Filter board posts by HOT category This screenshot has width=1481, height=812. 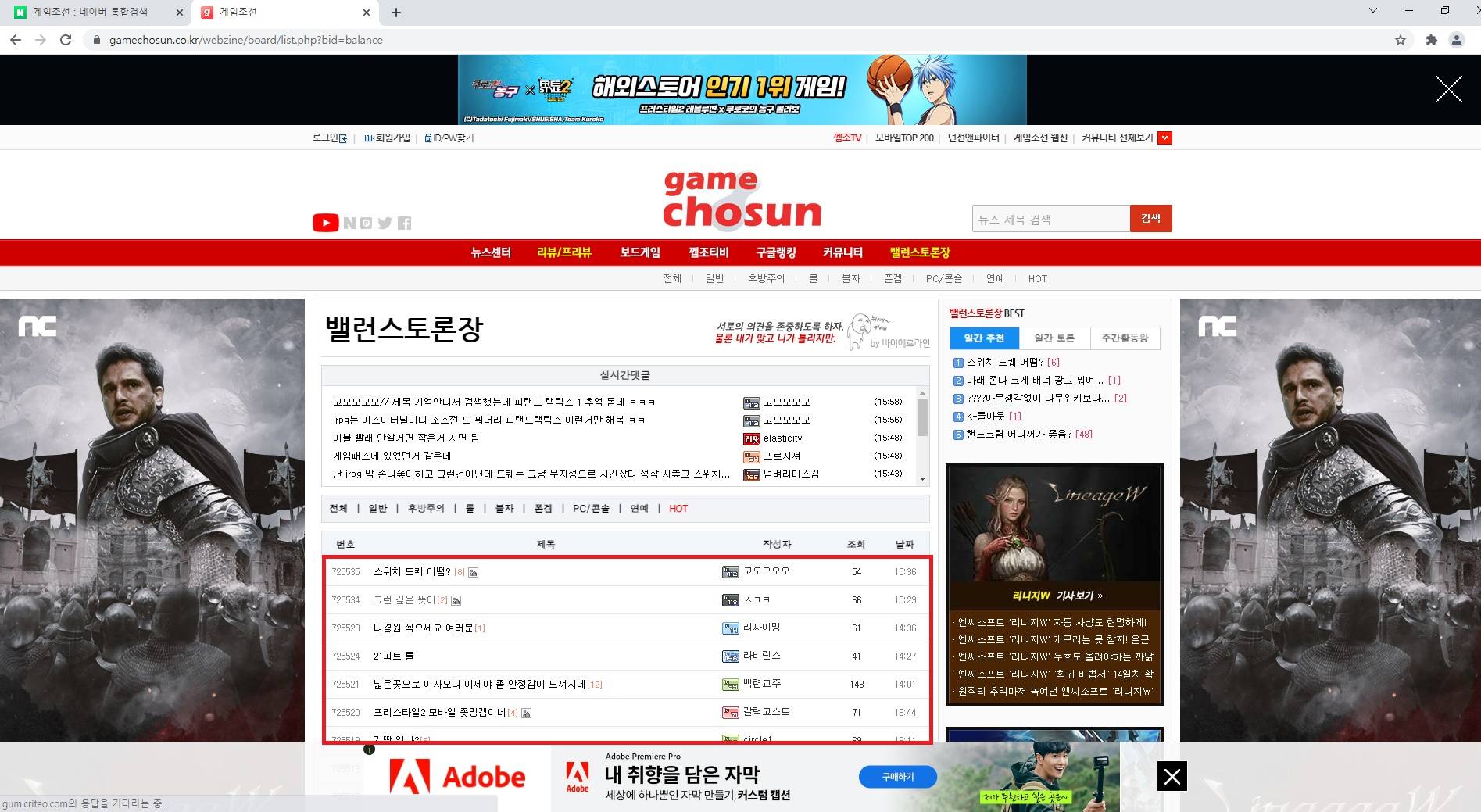[678, 509]
